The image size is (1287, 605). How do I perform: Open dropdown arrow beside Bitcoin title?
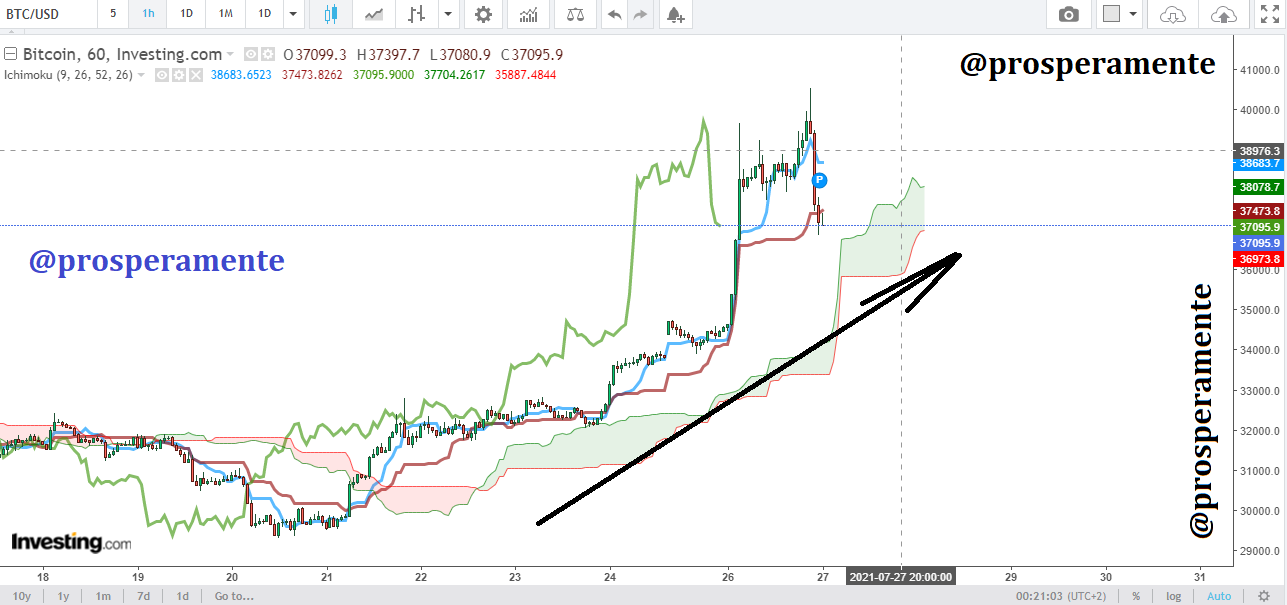coord(231,54)
